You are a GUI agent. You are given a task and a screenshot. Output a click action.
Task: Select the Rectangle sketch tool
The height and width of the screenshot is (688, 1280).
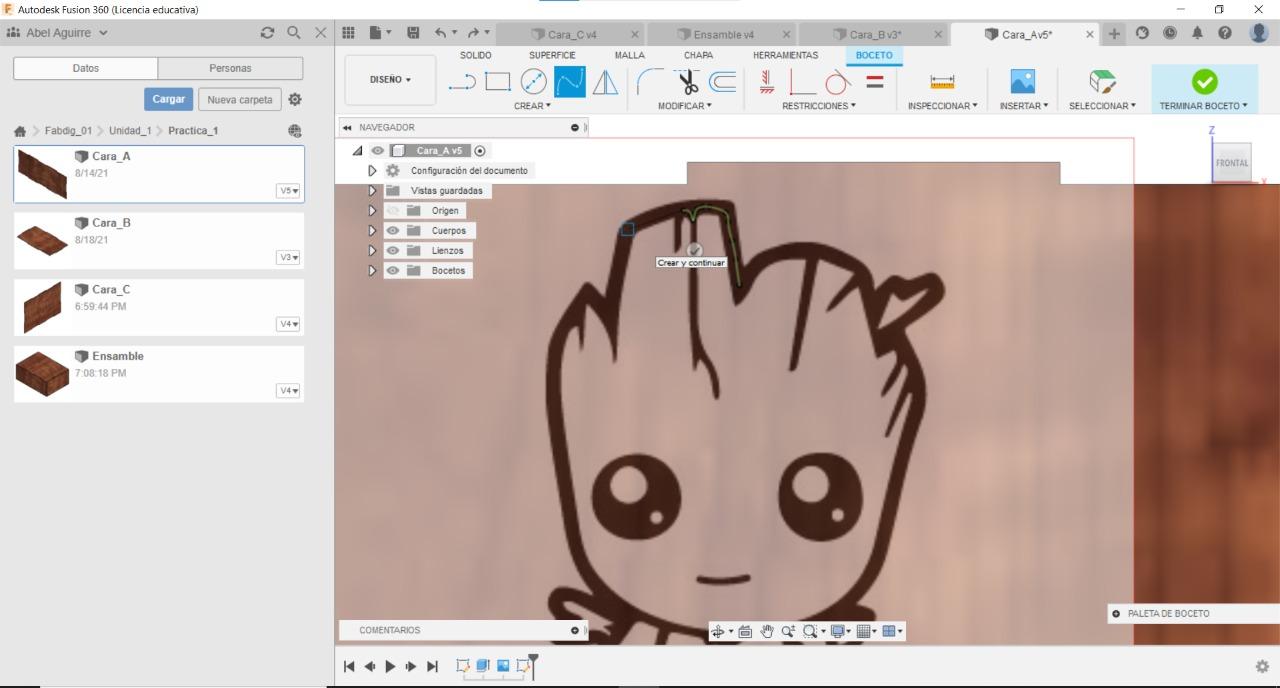point(498,82)
